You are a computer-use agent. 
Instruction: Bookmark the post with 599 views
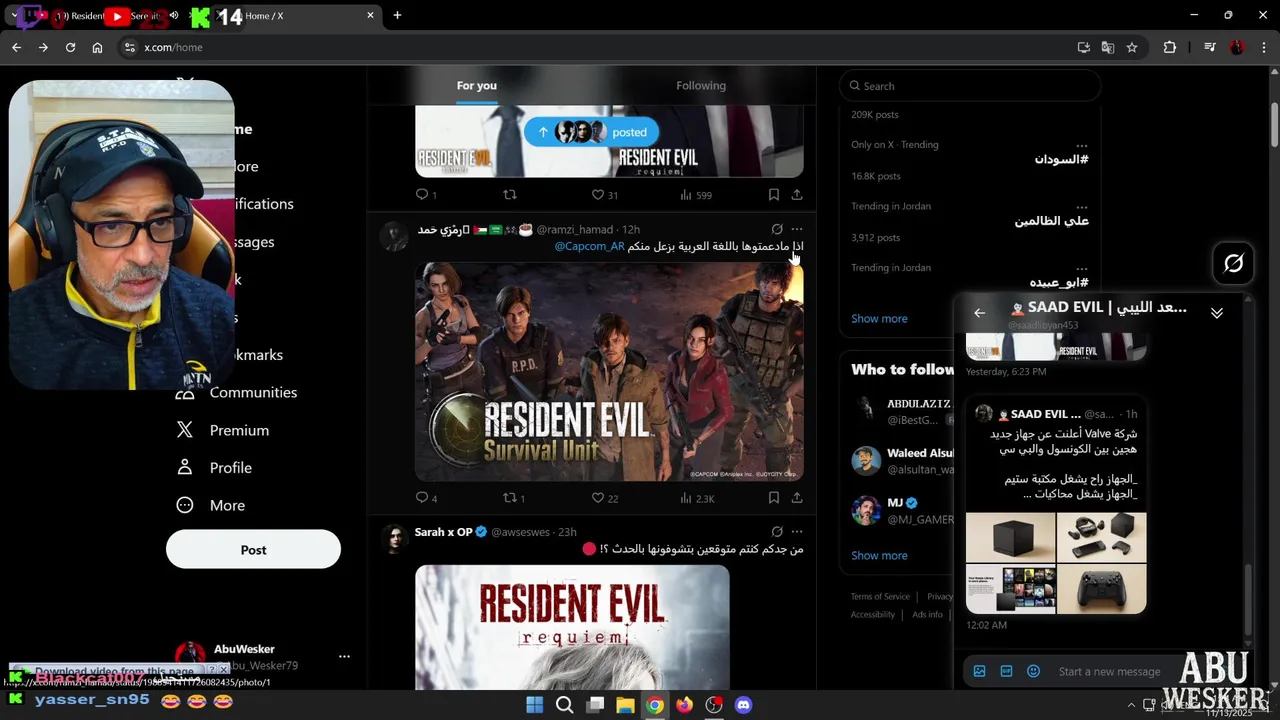click(774, 195)
